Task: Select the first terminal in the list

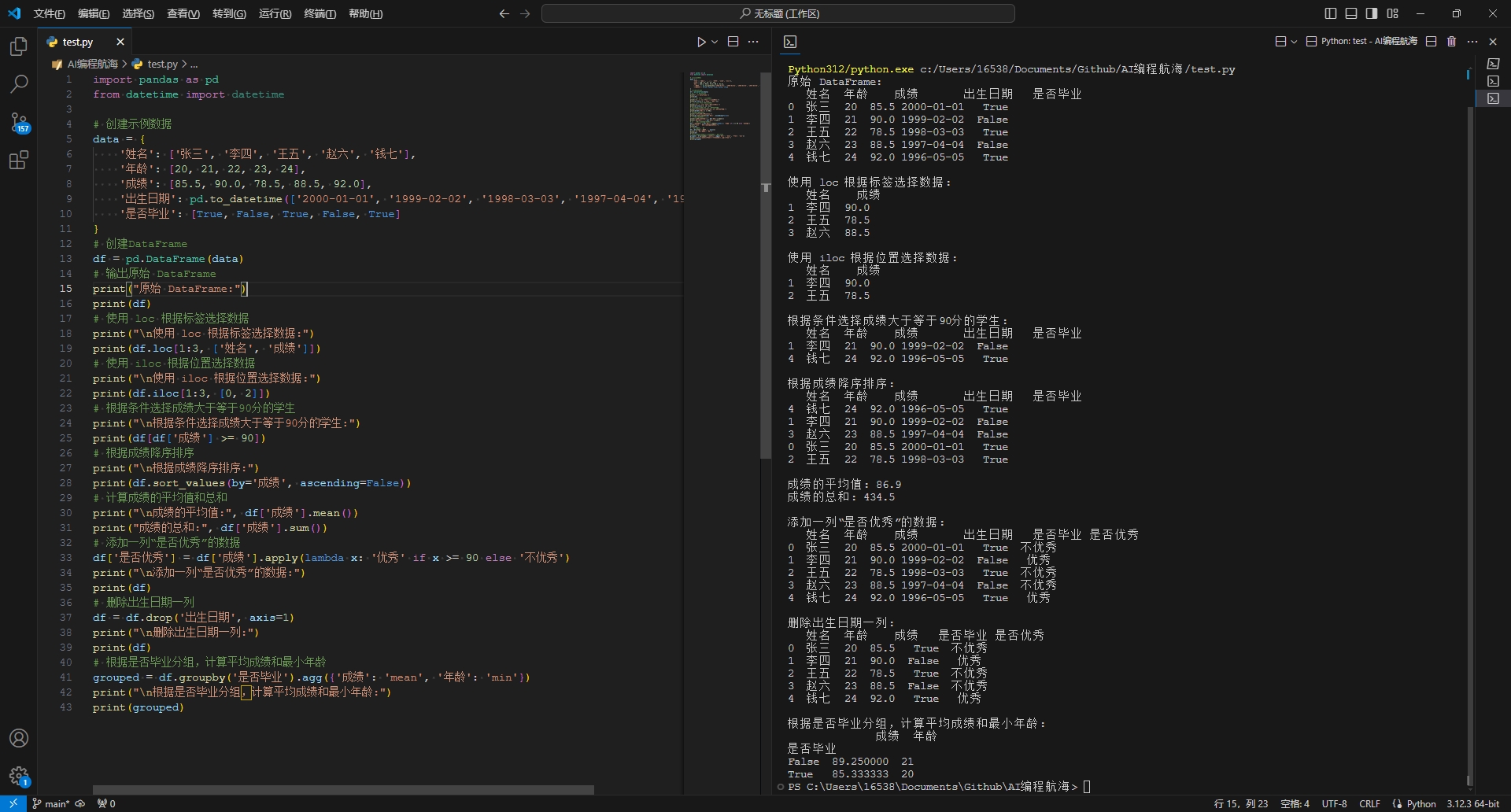Action: coord(1493,64)
